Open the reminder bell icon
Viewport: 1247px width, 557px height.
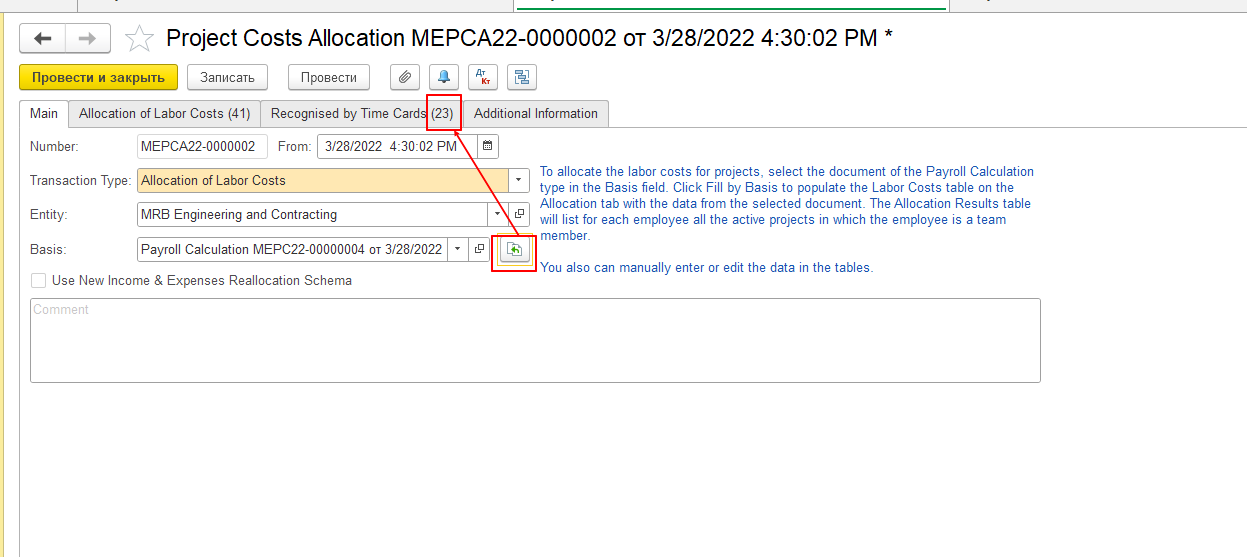444,77
